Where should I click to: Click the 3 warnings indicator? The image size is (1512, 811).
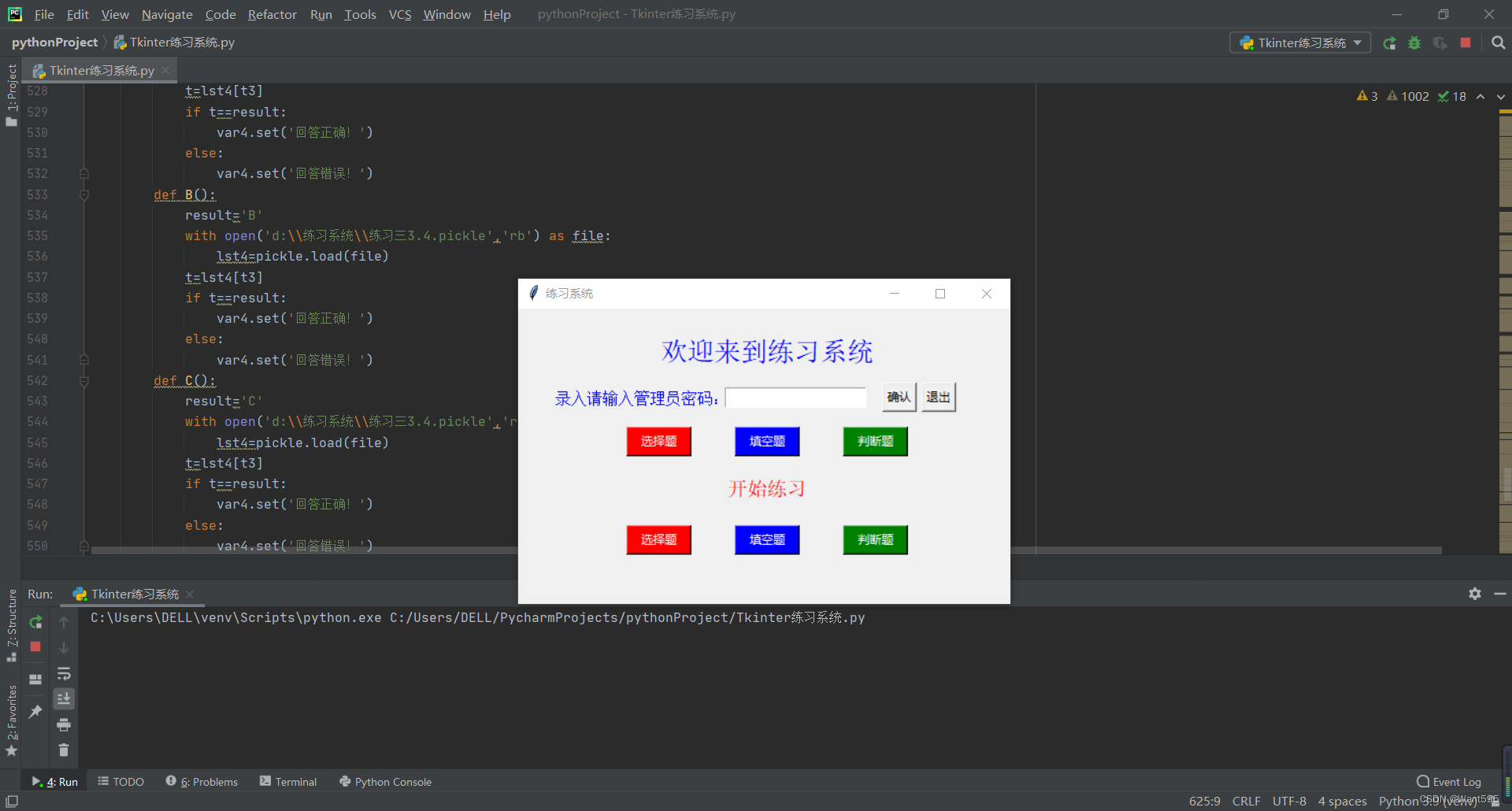(x=1367, y=96)
